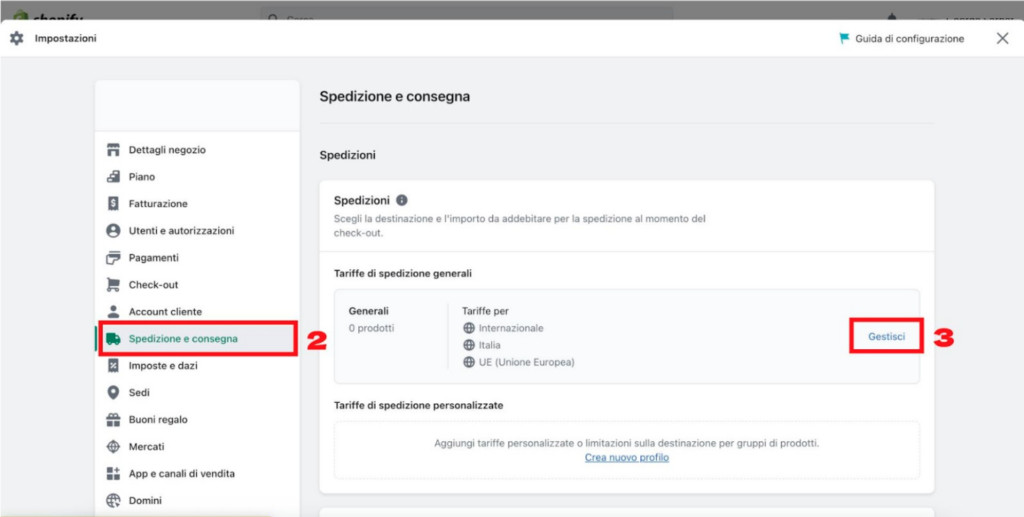Click the Check-out cart icon
Screen dimensions: 1024x517
[113, 285]
